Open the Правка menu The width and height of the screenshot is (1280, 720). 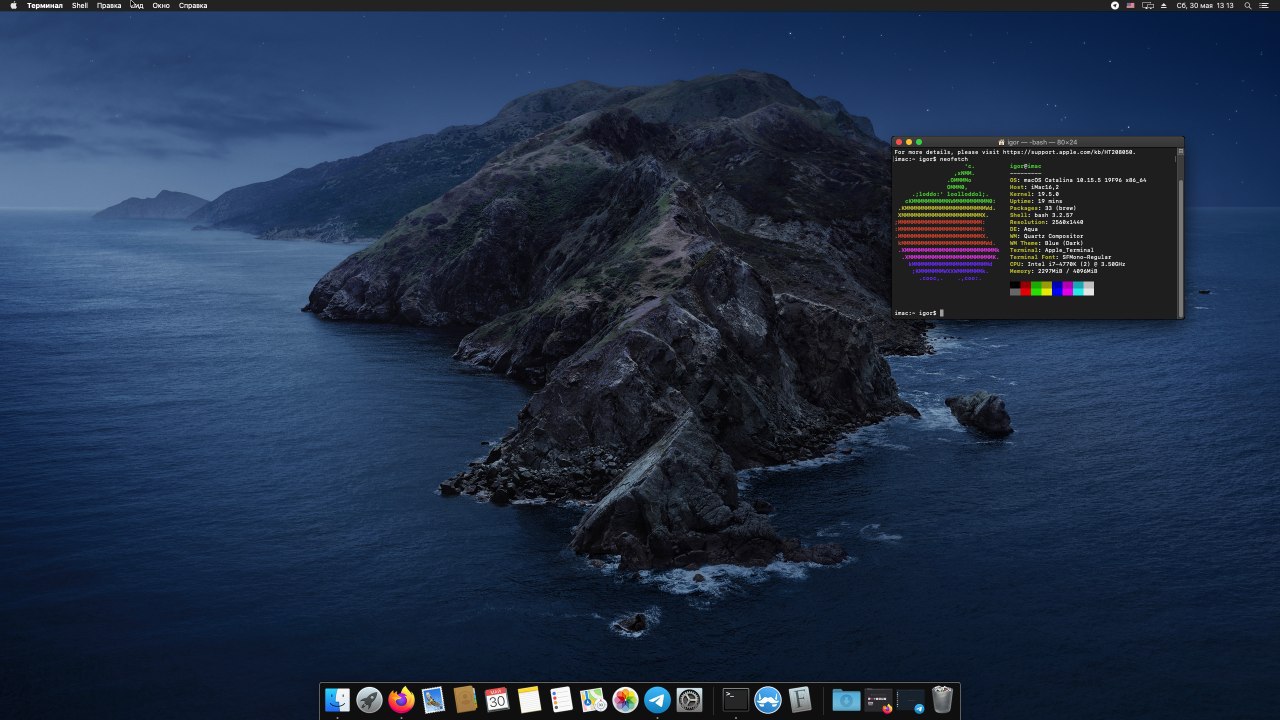pyautogui.click(x=109, y=5)
